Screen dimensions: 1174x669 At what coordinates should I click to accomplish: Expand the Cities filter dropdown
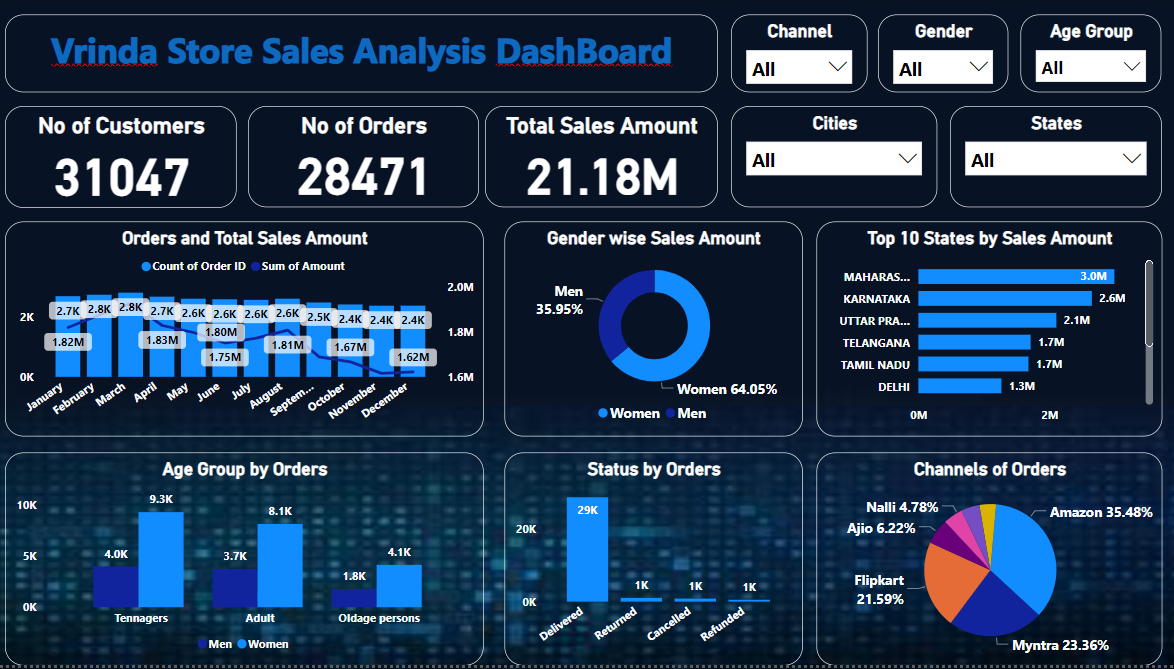pyautogui.click(x=908, y=159)
